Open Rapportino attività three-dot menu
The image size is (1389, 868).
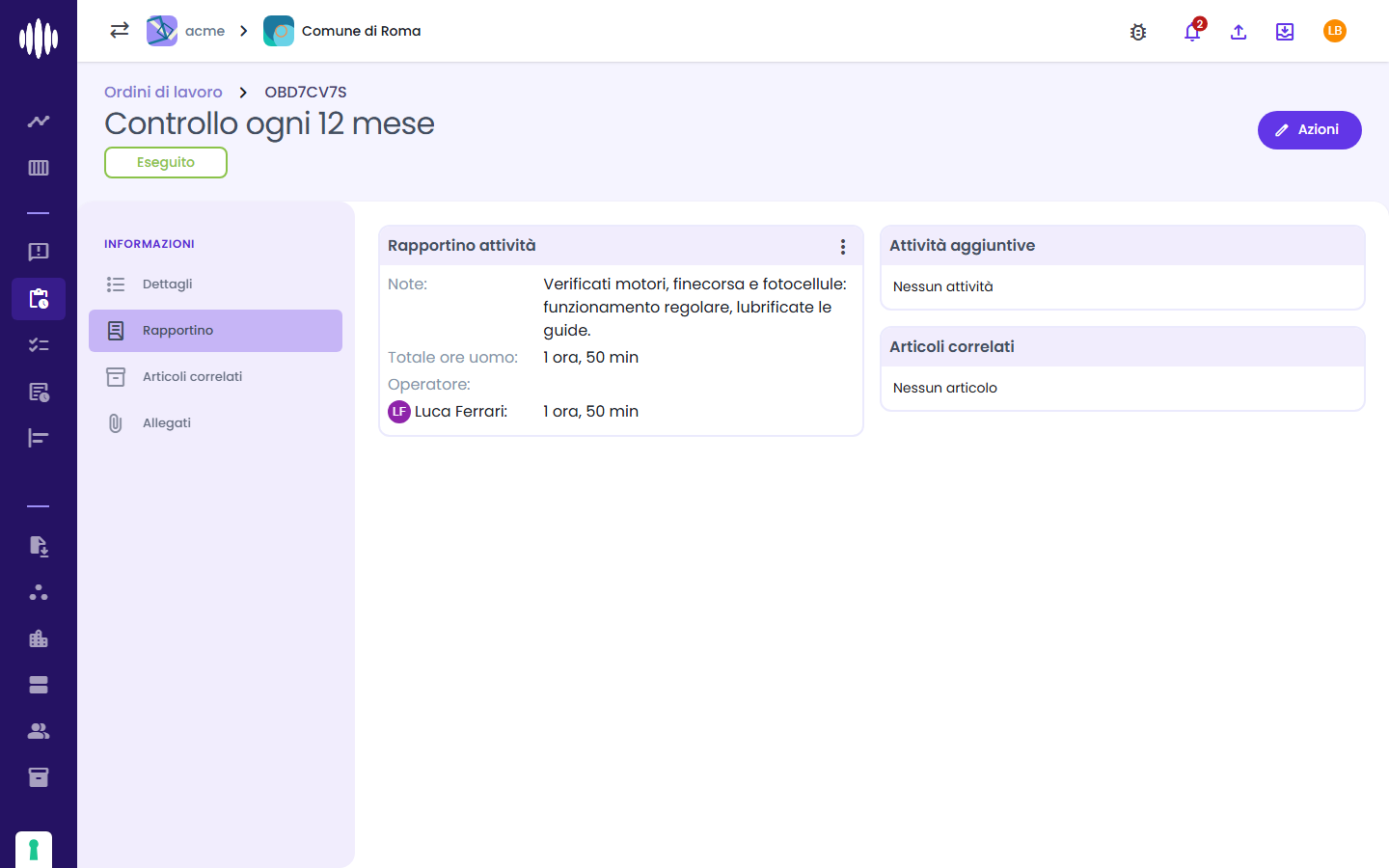click(x=843, y=247)
